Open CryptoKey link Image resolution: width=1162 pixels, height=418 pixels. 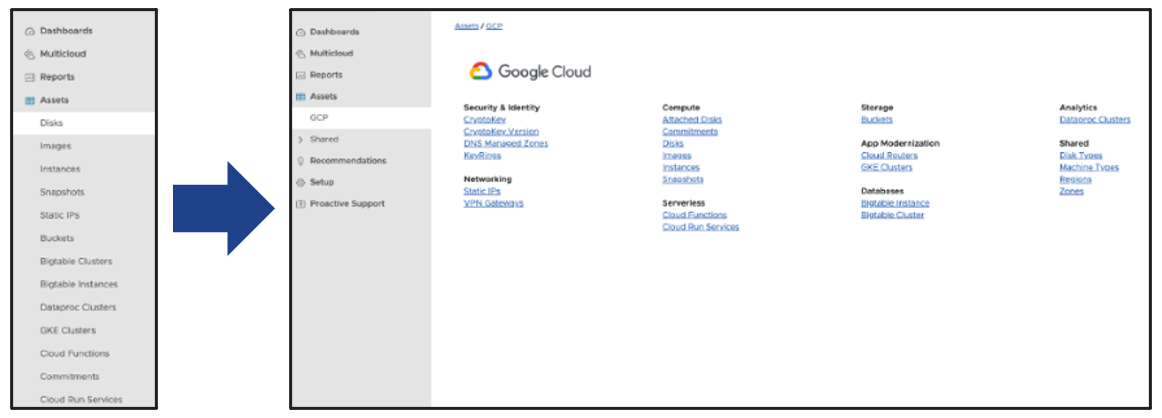click(487, 119)
